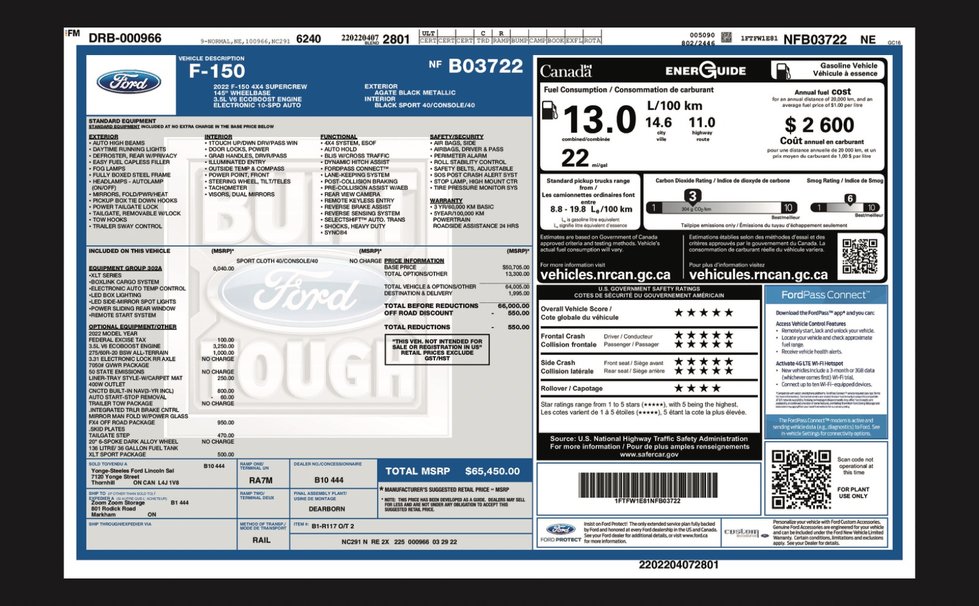This screenshot has height=606, width=979.
Task: Click the Black Sport 40/Console/40 interior text in the vehicle description header
Action: click(425, 105)
